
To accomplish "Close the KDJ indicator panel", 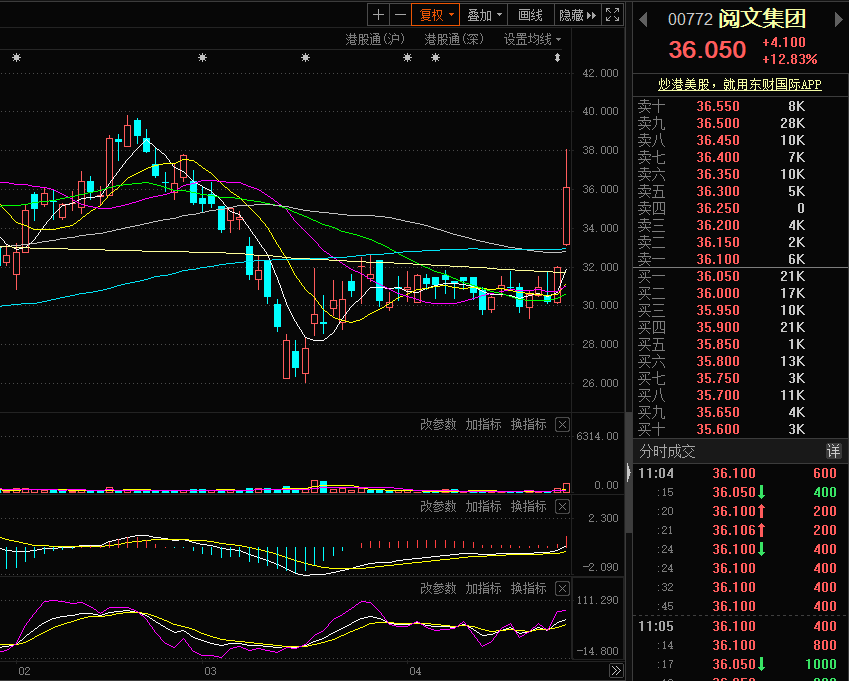I will pyautogui.click(x=563, y=588).
